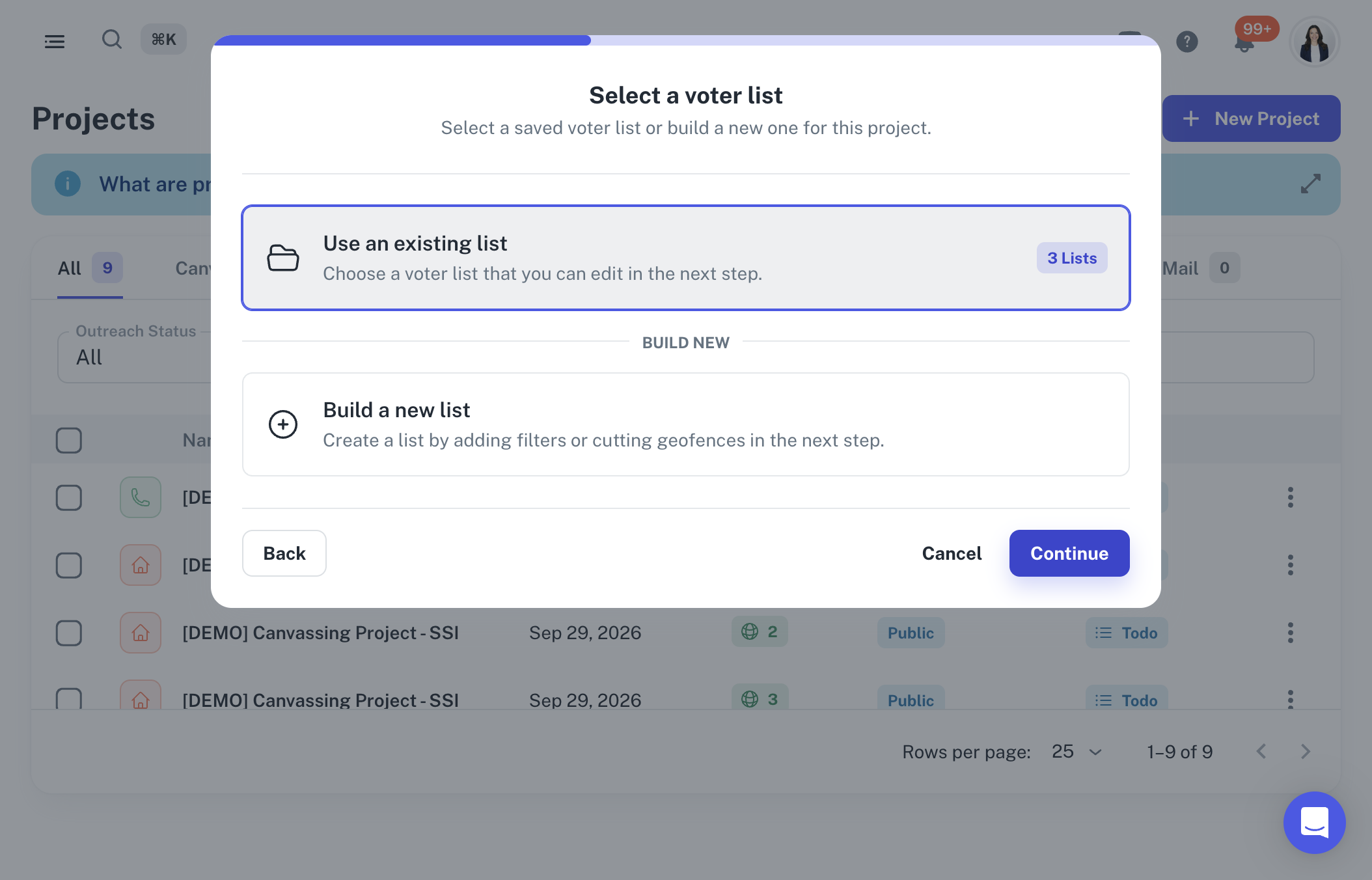Check the phone project row checkbox
This screenshot has height=880, width=1372.
click(x=69, y=498)
